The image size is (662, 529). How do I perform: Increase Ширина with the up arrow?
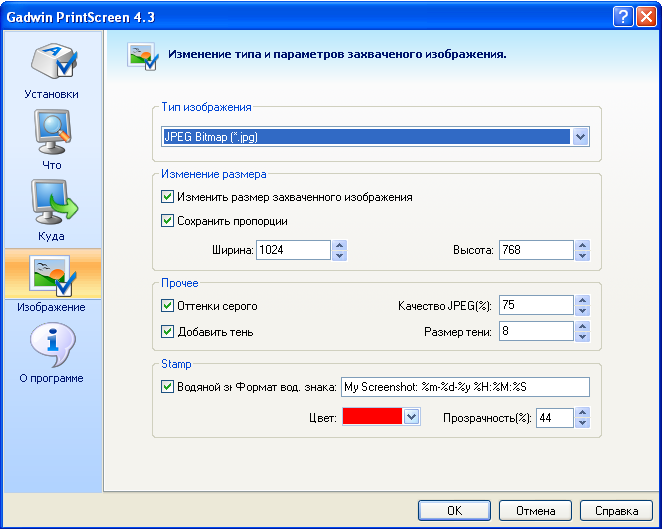click(x=339, y=245)
